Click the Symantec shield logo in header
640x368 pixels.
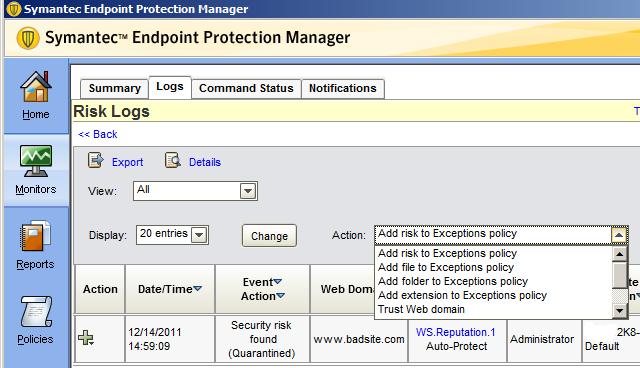[x=28, y=38]
